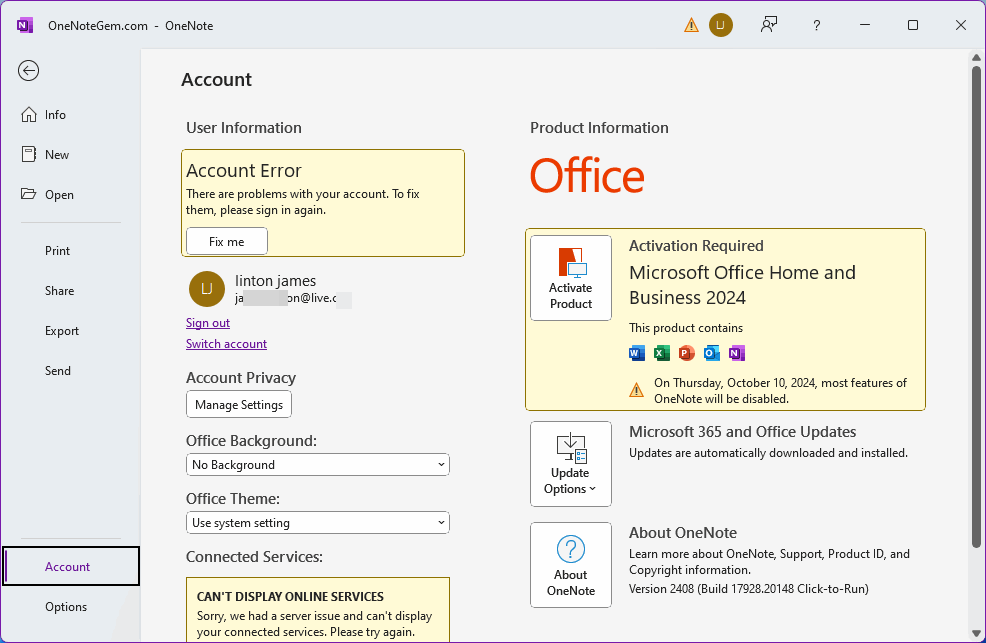Click the OneNote app logo in title bar
The height and width of the screenshot is (643, 986).
coord(25,25)
